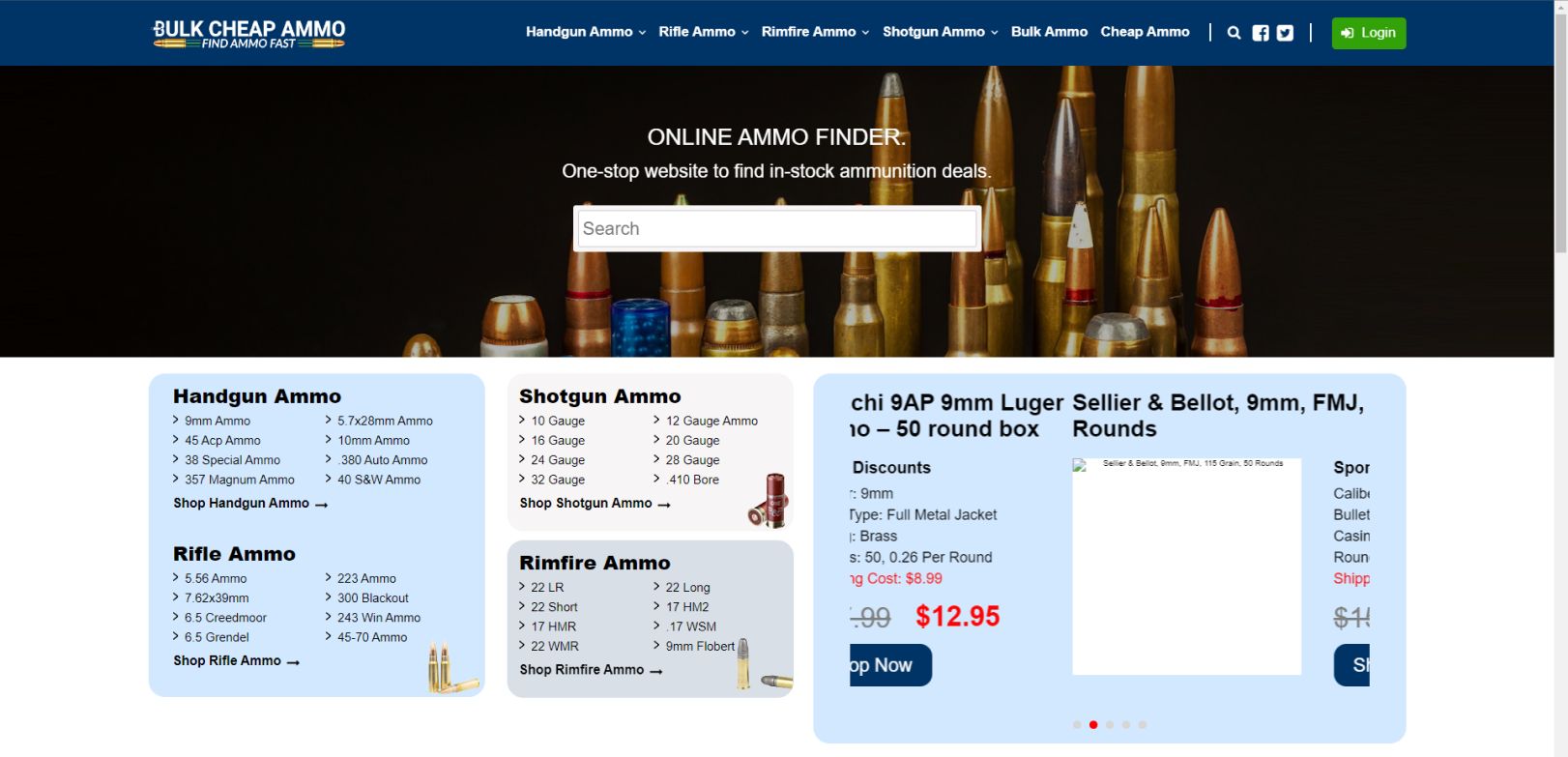The width and height of the screenshot is (1568, 757).
Task: Open the Bulk Ammo nav item
Action: click(1049, 32)
